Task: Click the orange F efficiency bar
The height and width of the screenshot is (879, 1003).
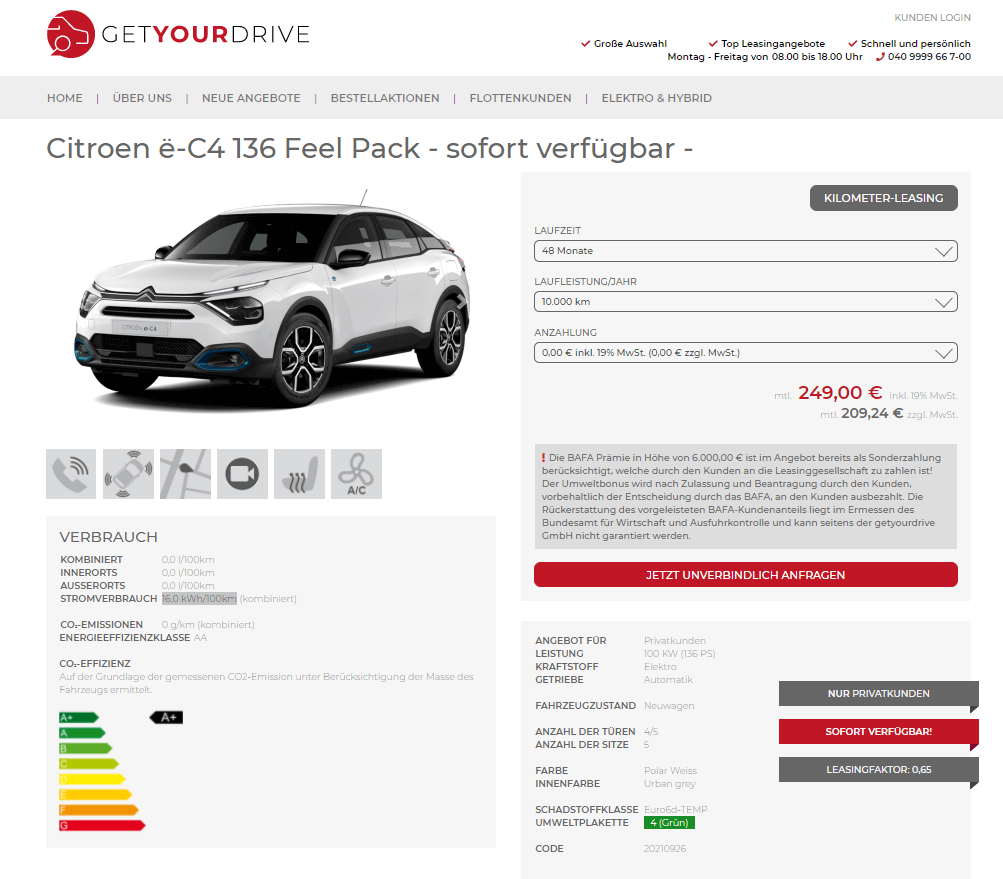Action: [99, 810]
